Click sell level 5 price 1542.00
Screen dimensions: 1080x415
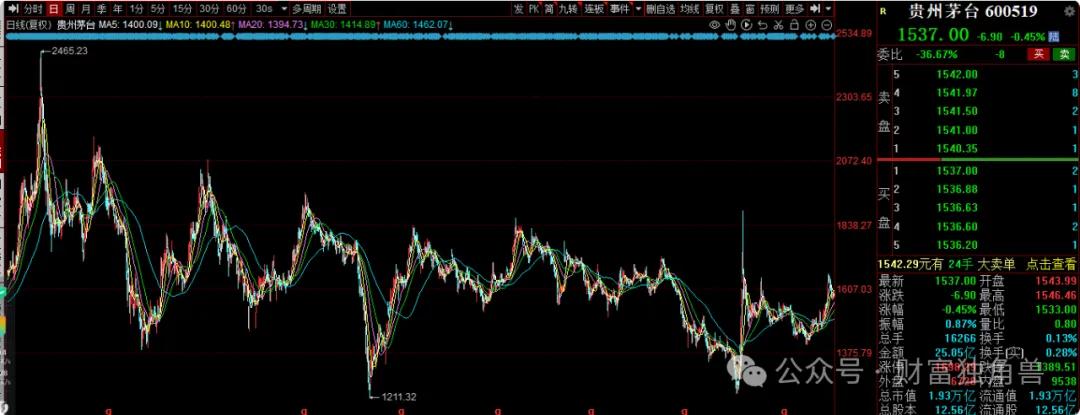957,74
